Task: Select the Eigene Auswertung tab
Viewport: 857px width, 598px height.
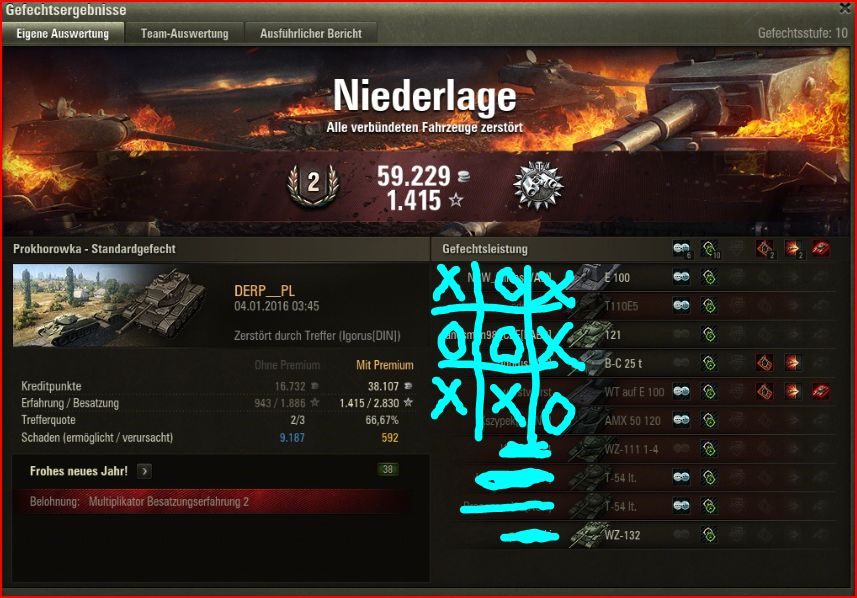Action: [x=63, y=33]
